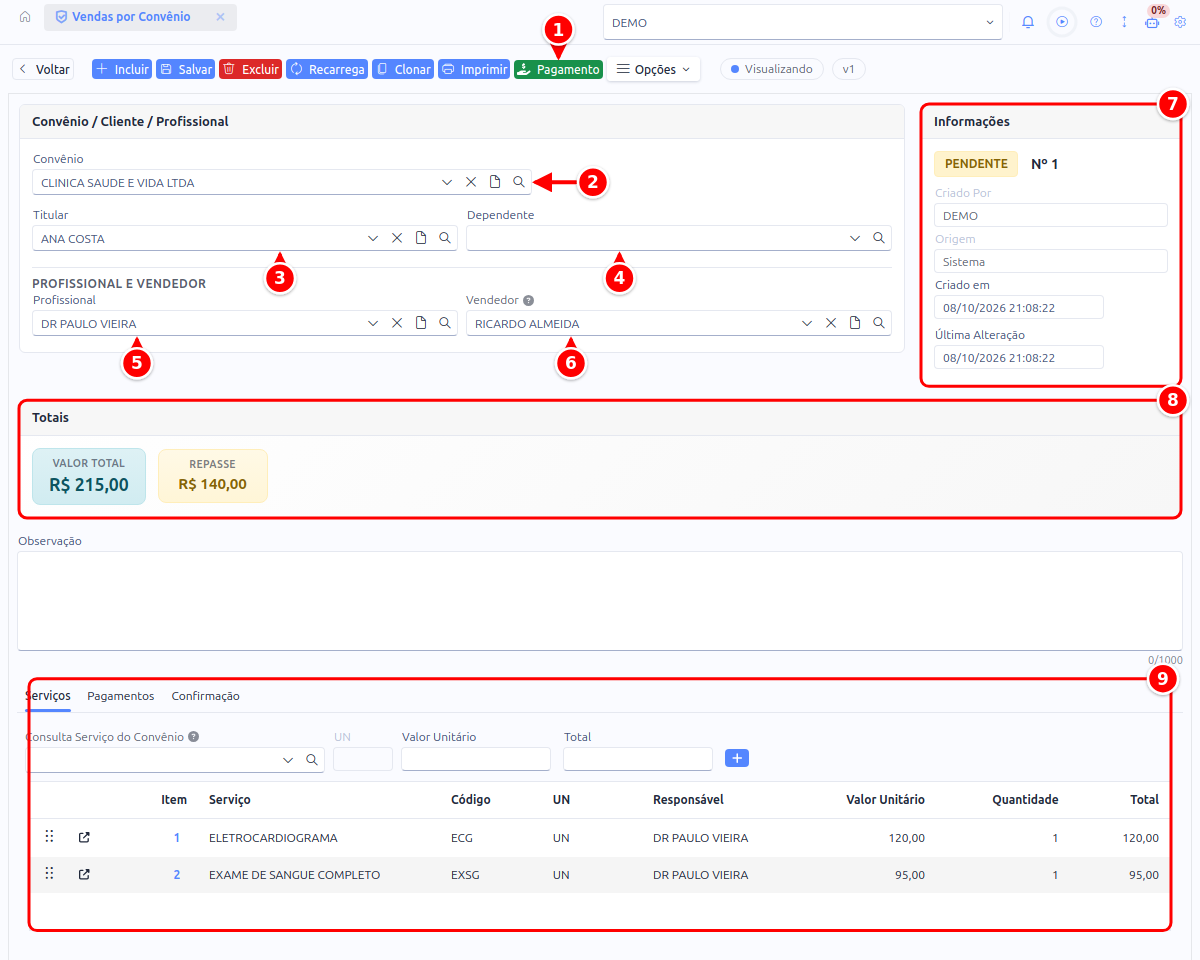The image size is (1200, 960).
Task: Clear the Titular field with its X icon
Action: click(397, 238)
